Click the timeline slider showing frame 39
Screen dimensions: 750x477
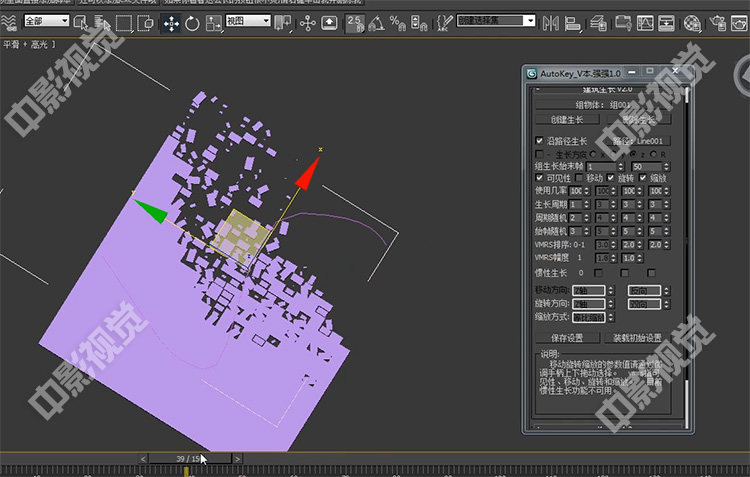tap(188, 458)
